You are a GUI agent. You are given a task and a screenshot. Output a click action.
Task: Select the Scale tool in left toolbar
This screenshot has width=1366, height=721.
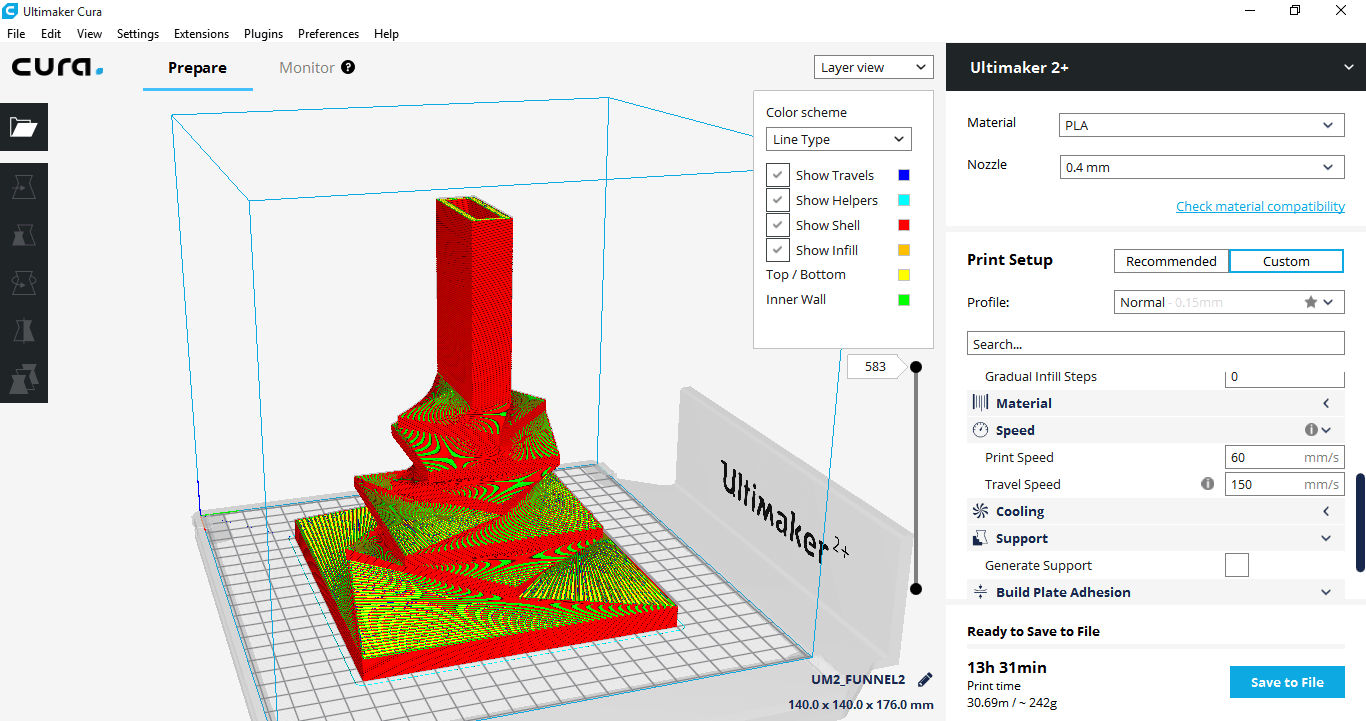click(x=24, y=235)
